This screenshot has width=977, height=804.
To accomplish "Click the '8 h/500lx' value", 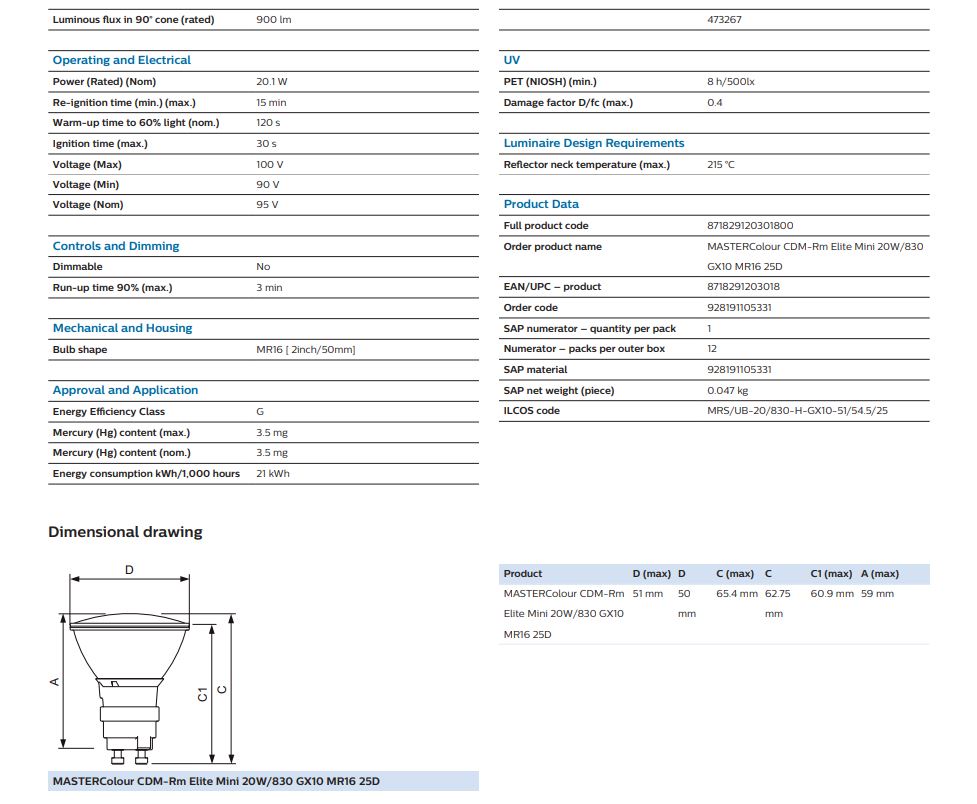I will click(731, 82).
